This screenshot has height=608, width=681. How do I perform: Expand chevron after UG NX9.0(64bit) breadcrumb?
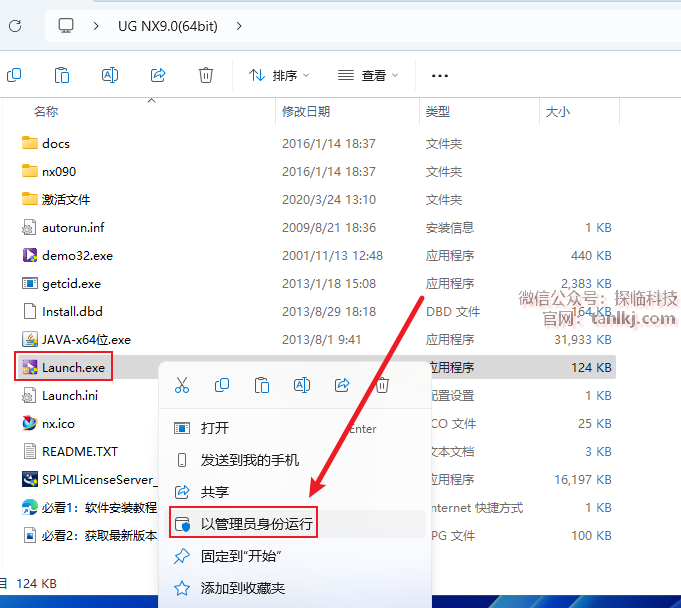[239, 25]
